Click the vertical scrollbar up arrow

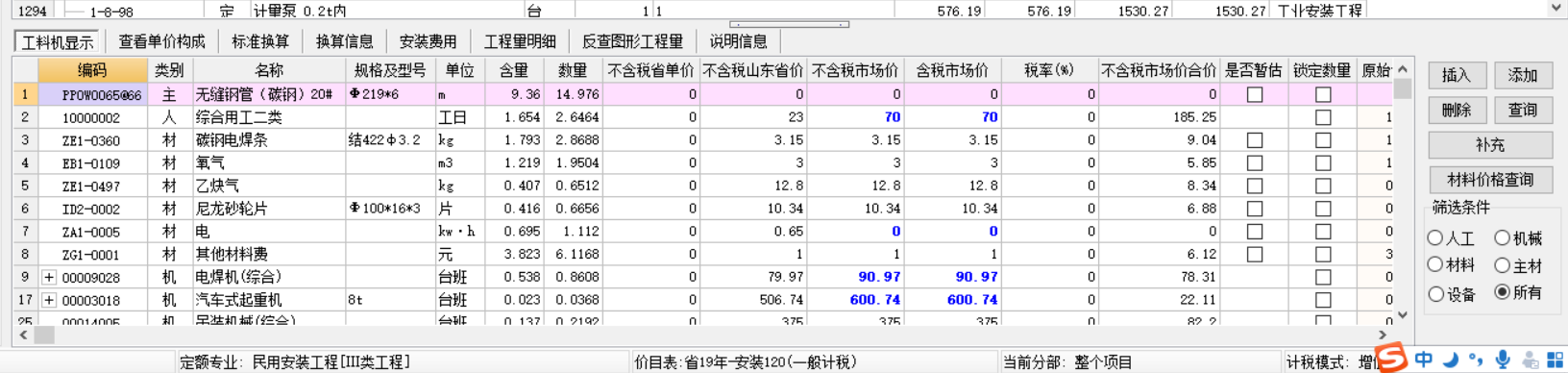(1403, 69)
